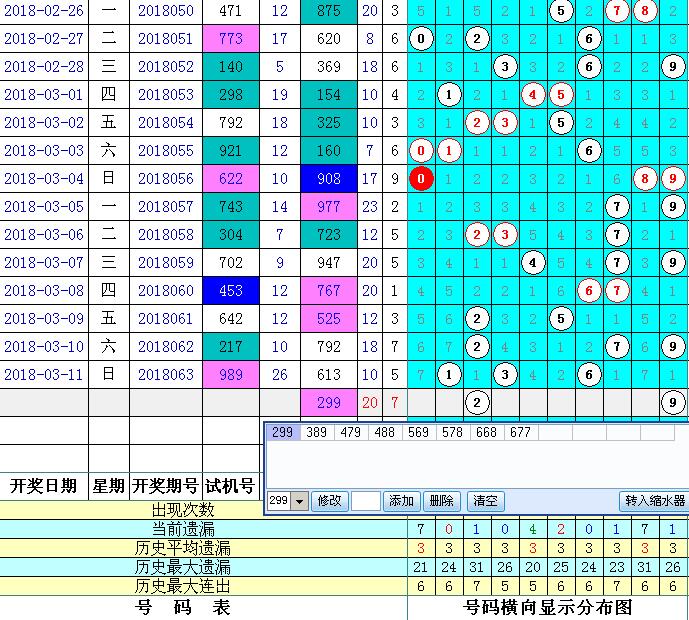The image size is (689, 620).
Task: Click red circled 4 in the 2018-03-01 row
Action: (534, 95)
